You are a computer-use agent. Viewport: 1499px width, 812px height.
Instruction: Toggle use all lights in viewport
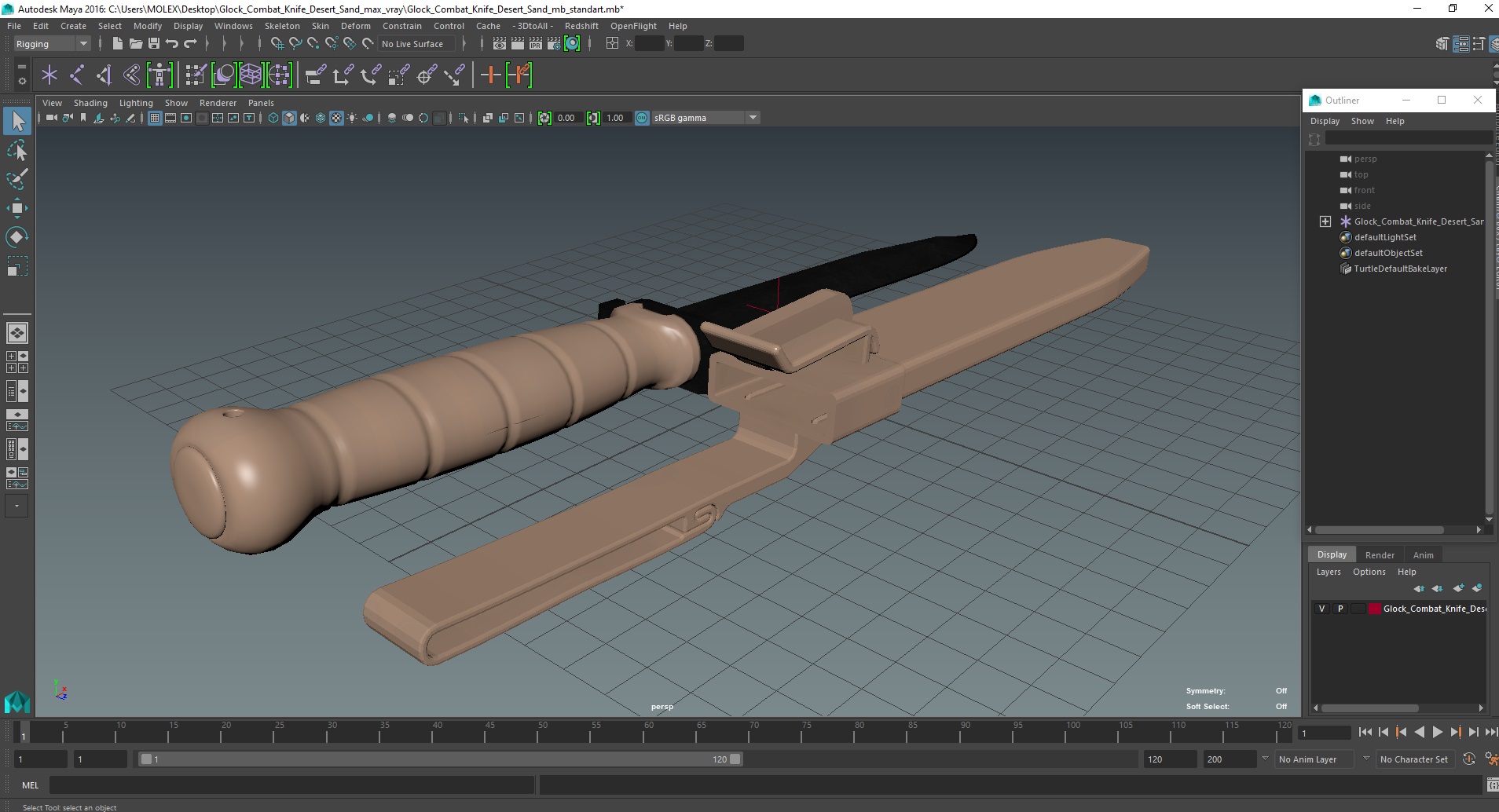[352, 118]
